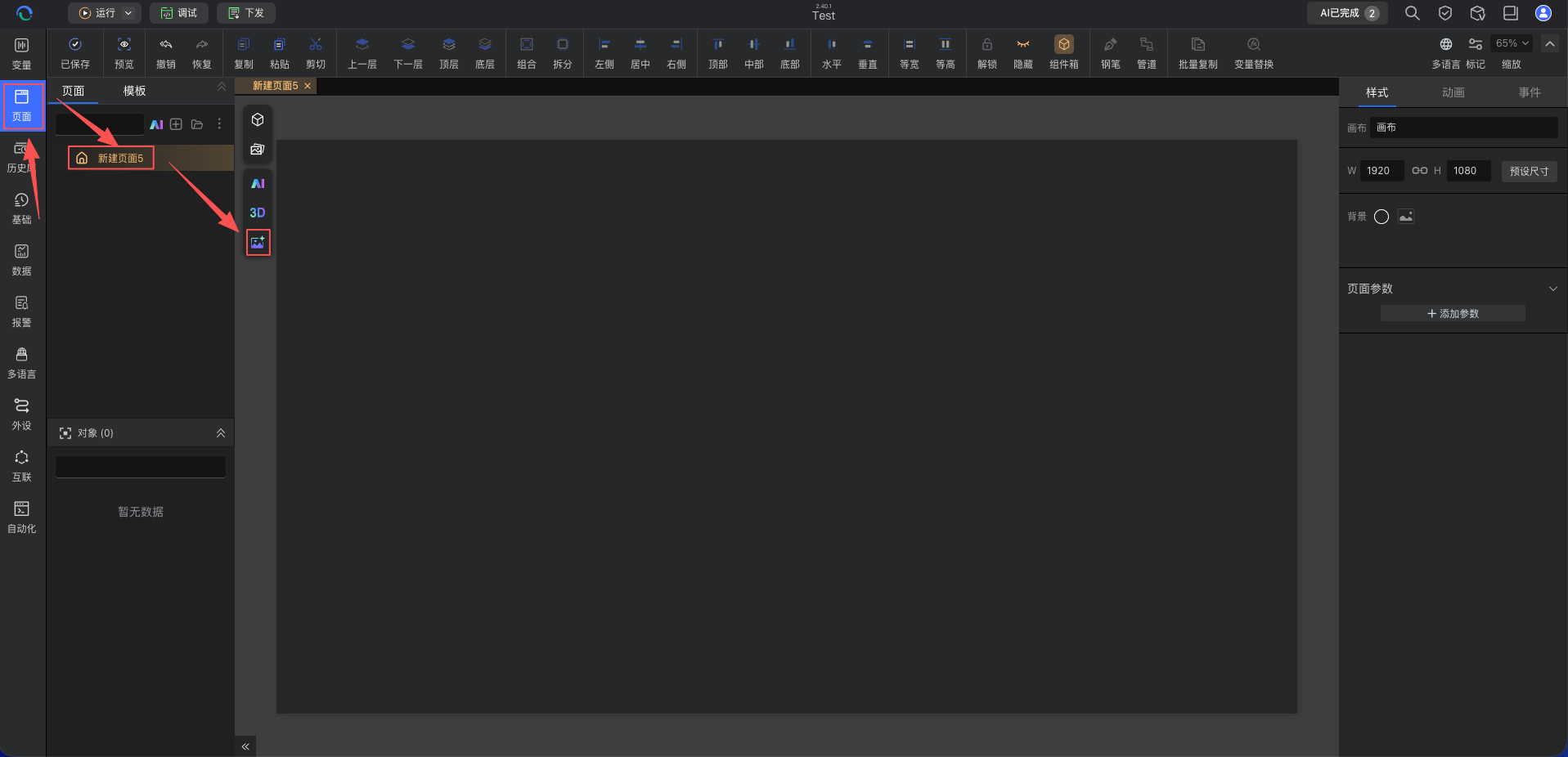Open the 运行 run dropdown arrow
This screenshot has width=1568, height=757.
128,13
